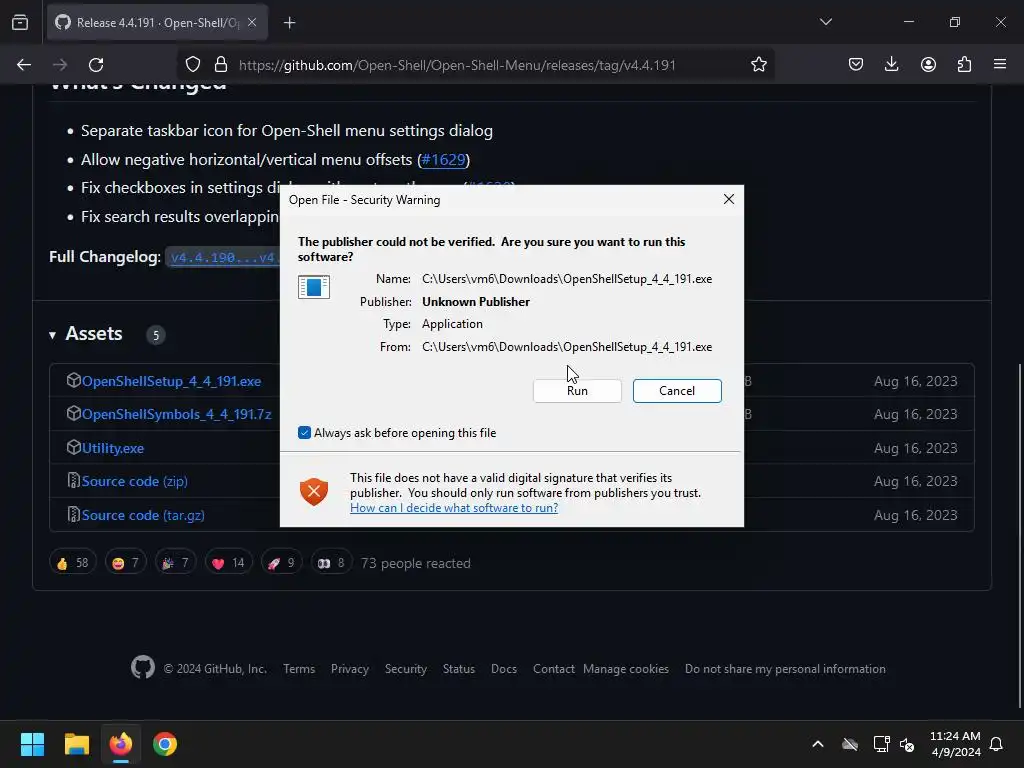Open the Firefox hamburger menu

[x=1000, y=64]
